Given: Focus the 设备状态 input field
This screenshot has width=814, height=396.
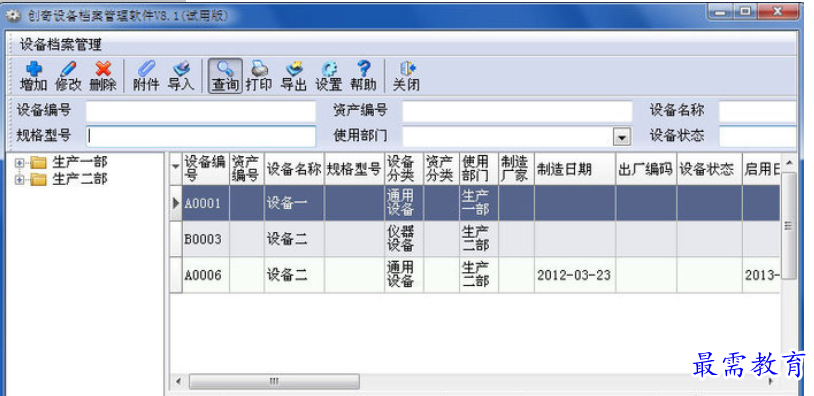Looking at the screenshot, I should click(x=757, y=136).
